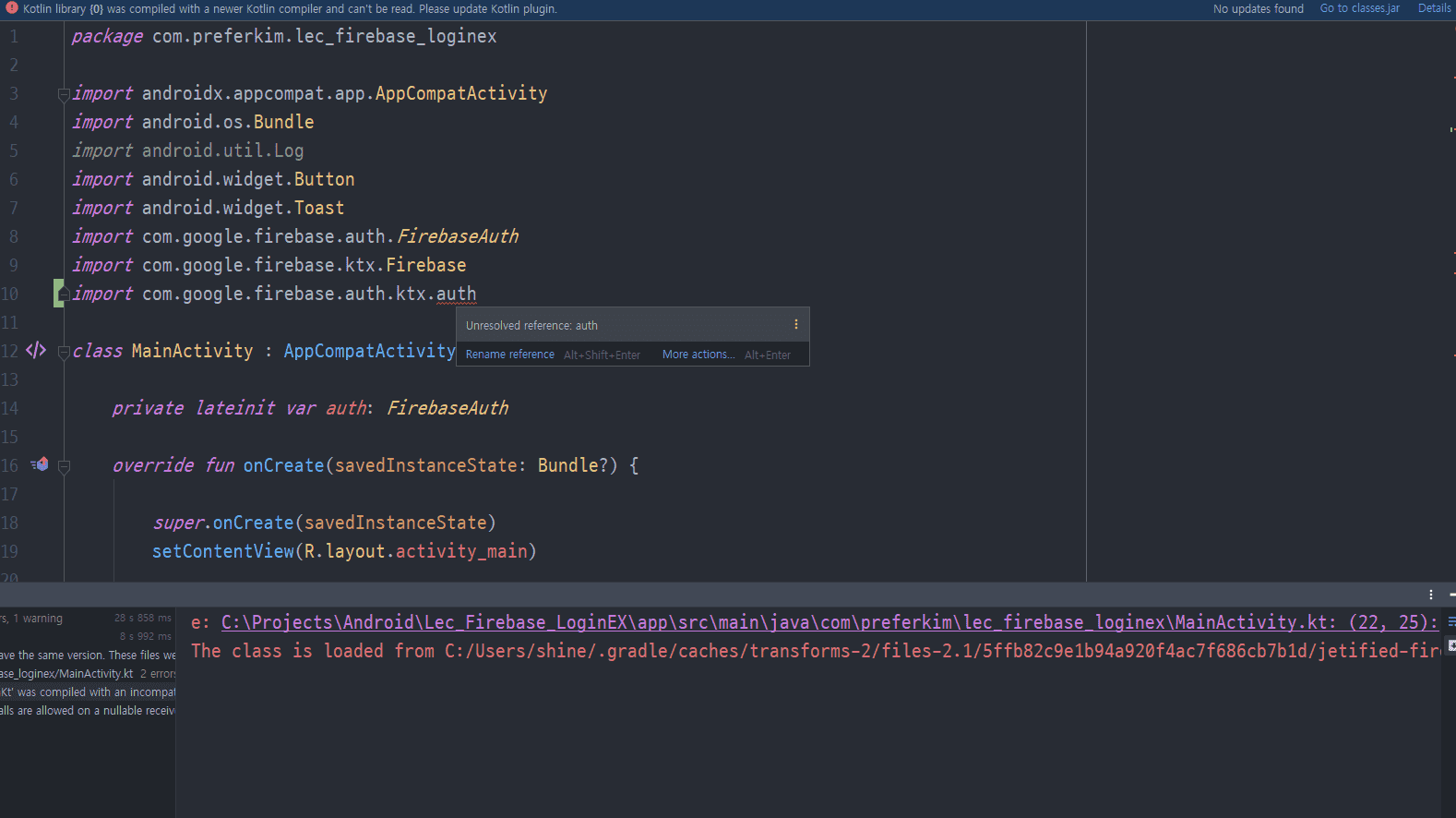
Task: Click 'lateinit' keyword on line 14
Action: click(235, 408)
